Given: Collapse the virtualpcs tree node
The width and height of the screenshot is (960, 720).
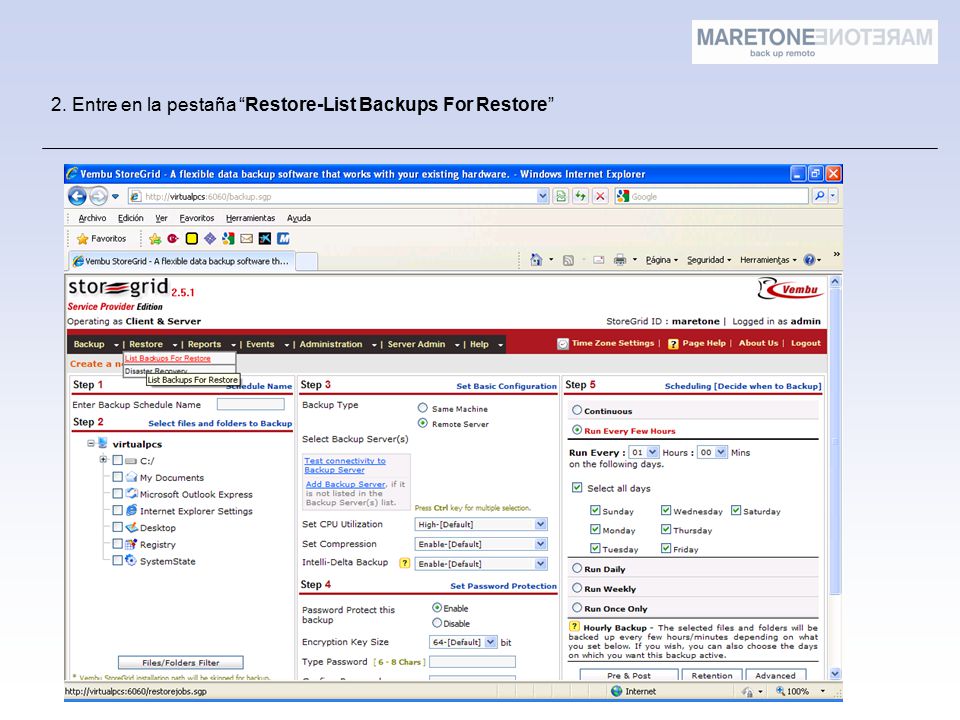Looking at the screenshot, I should tap(91, 443).
